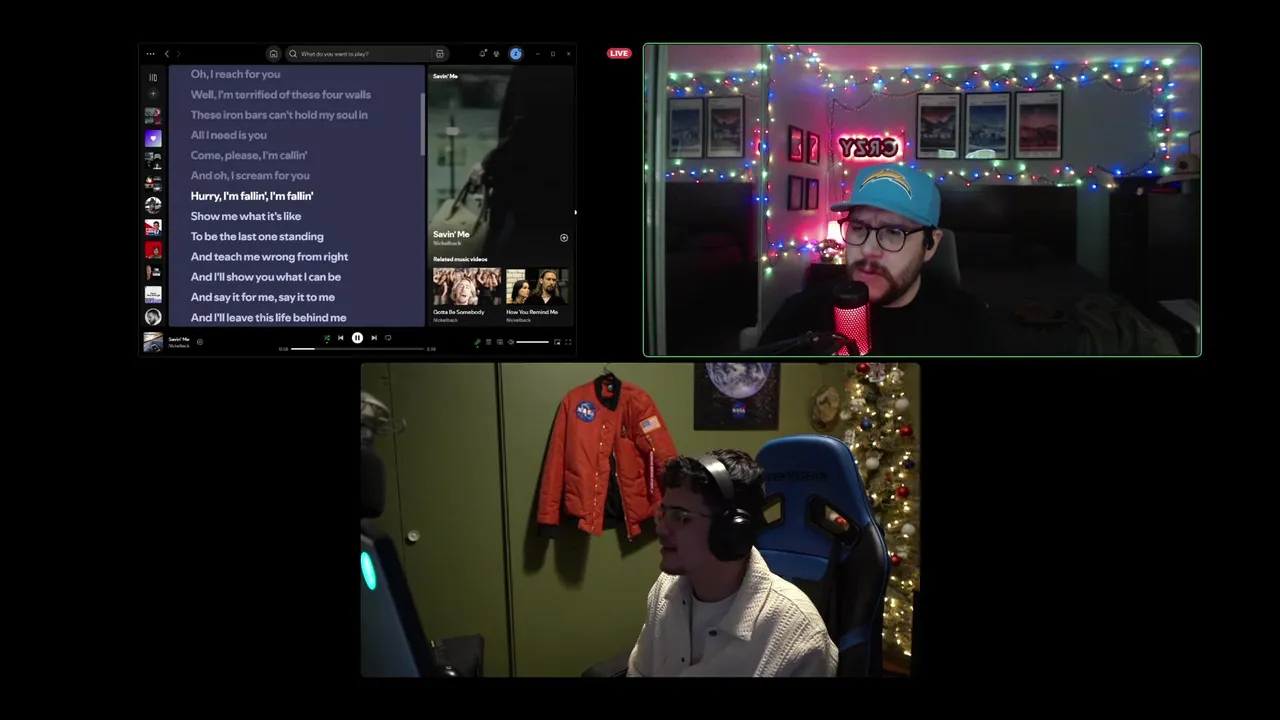The image size is (1280, 720).
Task: Open Nickelback artist link under Savin' Me in right panel
Action: tap(445, 243)
